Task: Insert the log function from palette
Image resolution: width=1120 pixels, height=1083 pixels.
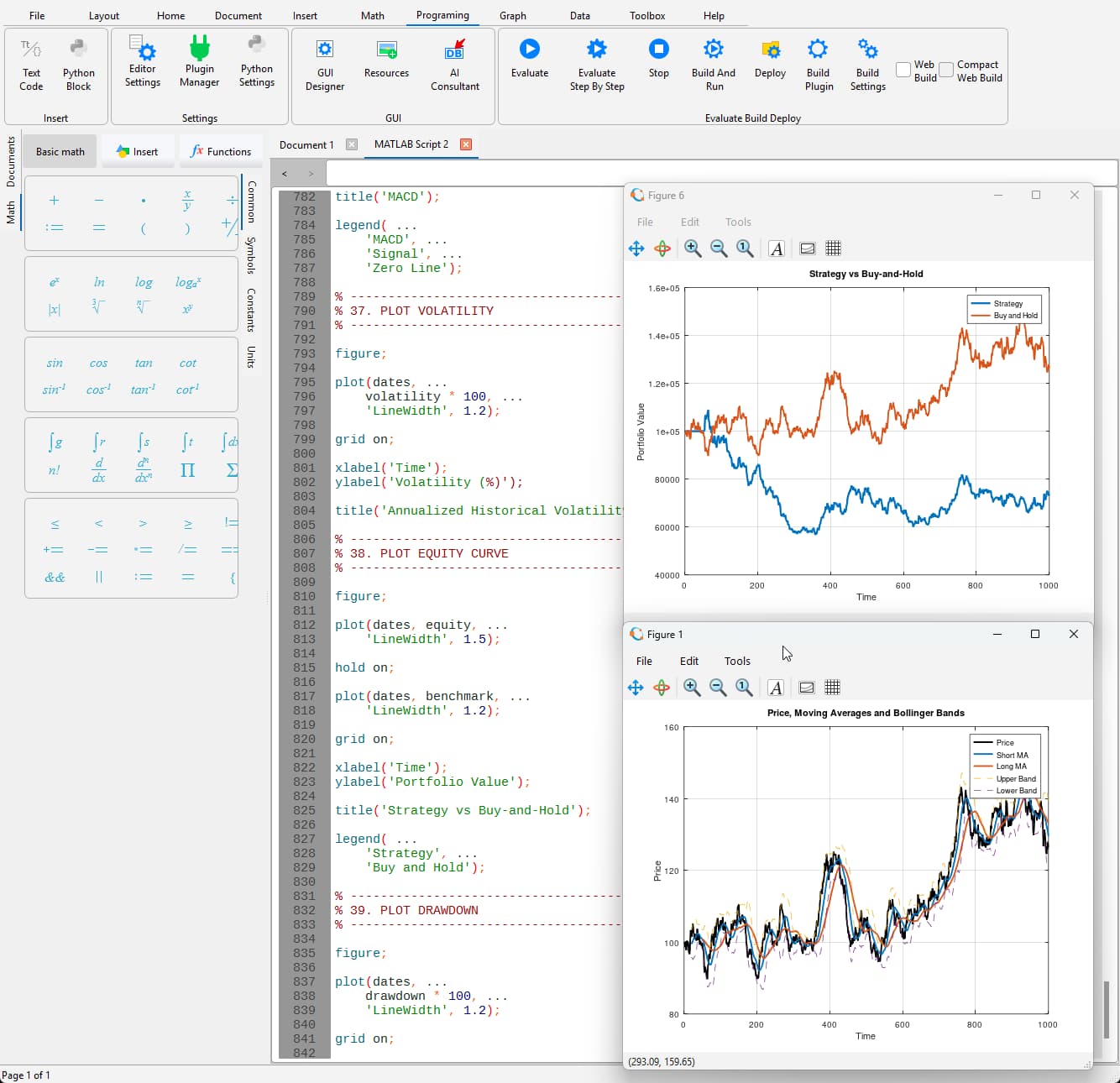Action: 144,282
